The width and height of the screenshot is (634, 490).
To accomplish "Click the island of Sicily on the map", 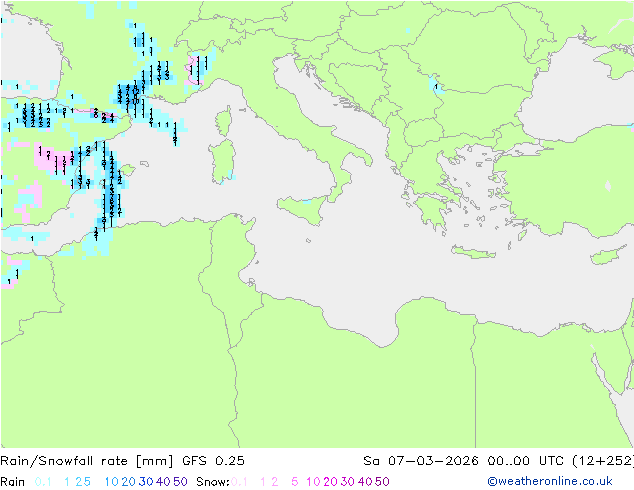I will point(304,209).
